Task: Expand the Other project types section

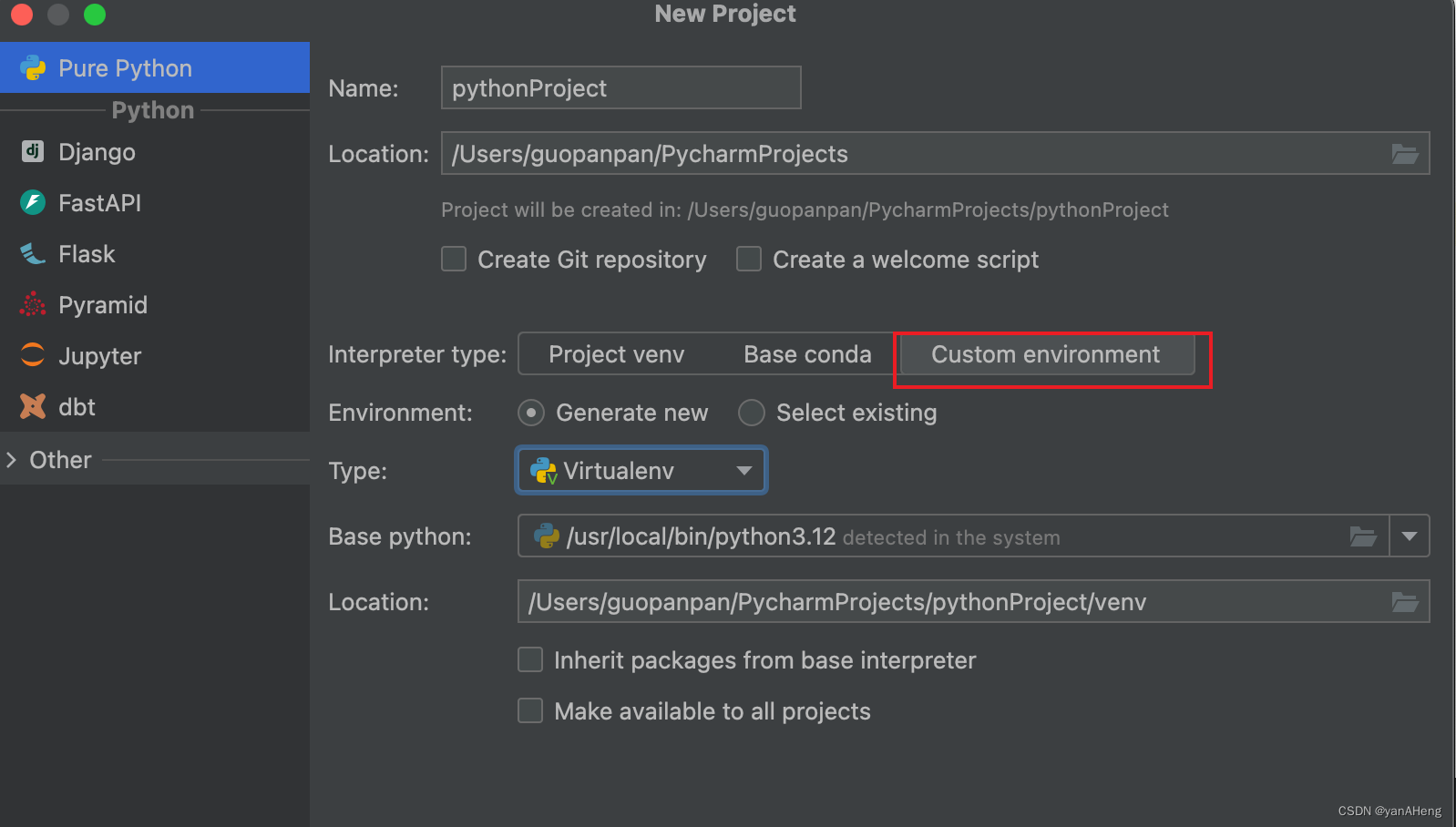Action: click(x=11, y=460)
